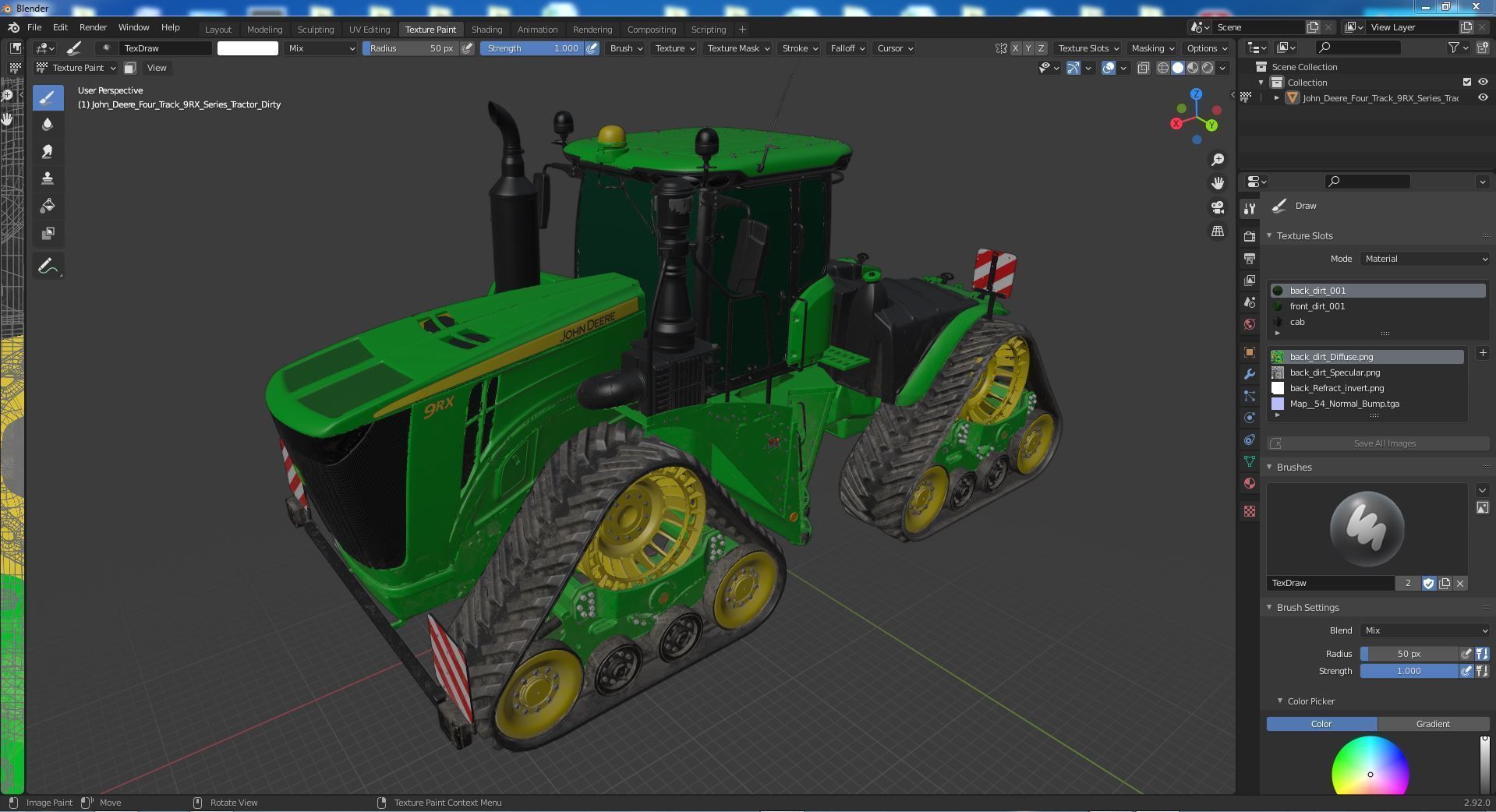Open the World properties tab
The width and height of the screenshot is (1496, 812).
1250,323
